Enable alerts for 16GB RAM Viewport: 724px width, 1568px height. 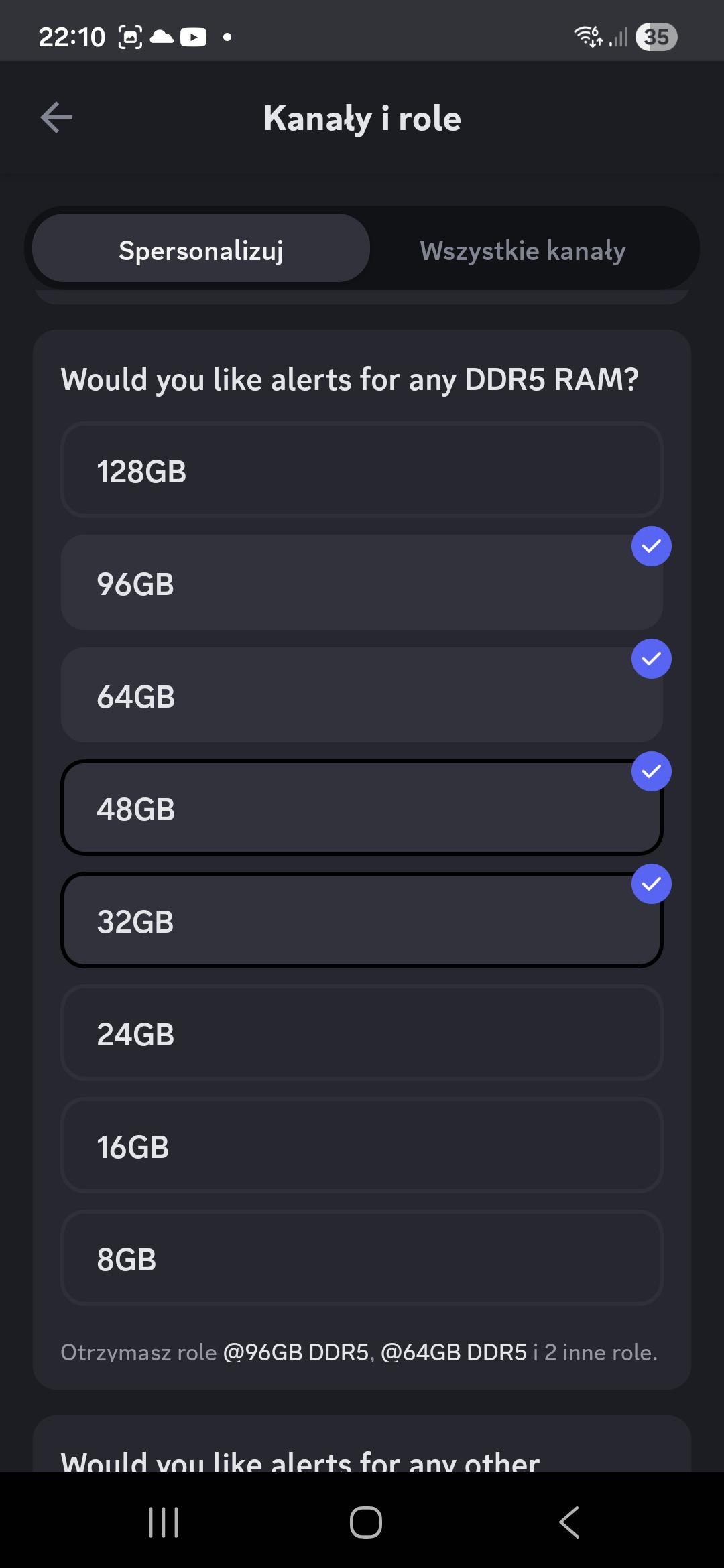(x=362, y=1146)
